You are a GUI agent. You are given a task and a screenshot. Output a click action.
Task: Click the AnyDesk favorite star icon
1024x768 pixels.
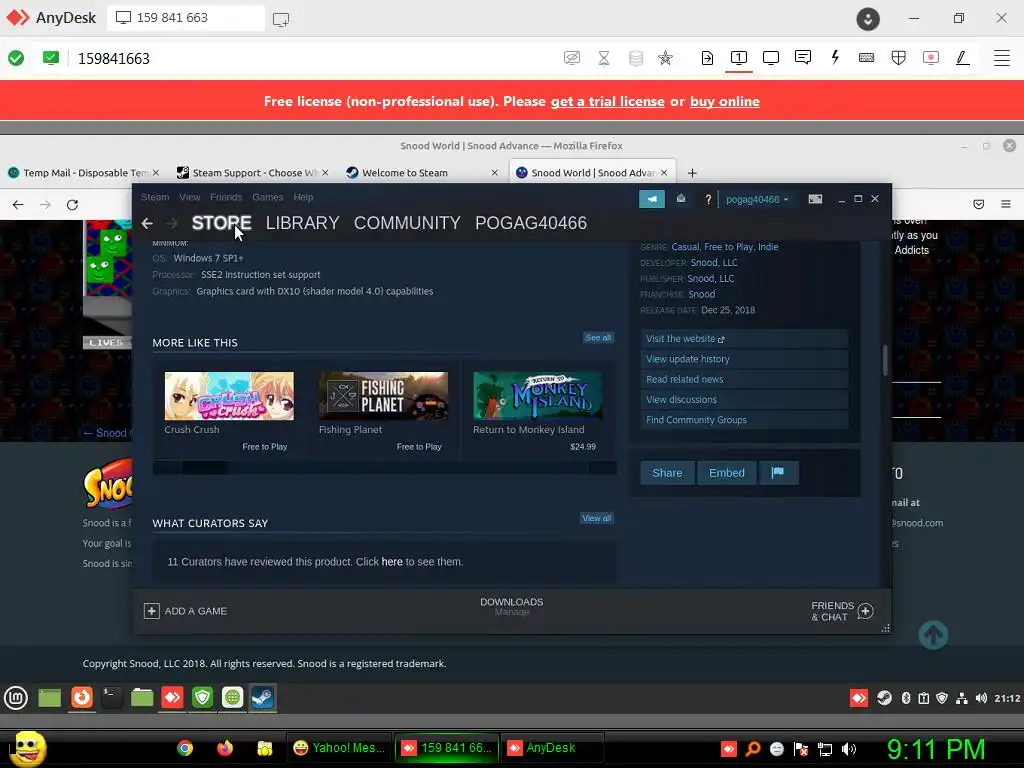(665, 58)
